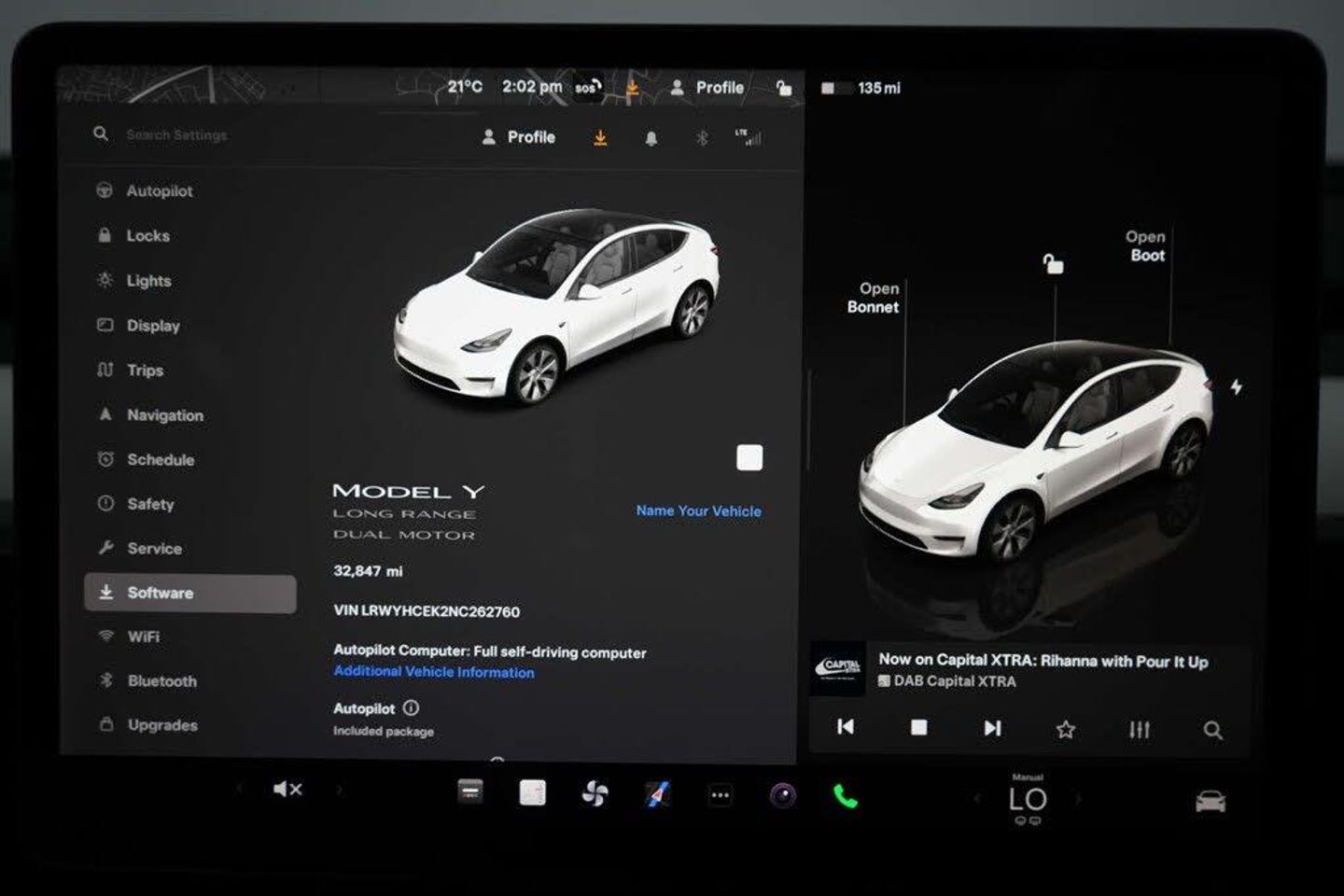Viewport: 1344px width, 896px height.
Task: Favorite current station with star icon
Action: [x=1066, y=729]
